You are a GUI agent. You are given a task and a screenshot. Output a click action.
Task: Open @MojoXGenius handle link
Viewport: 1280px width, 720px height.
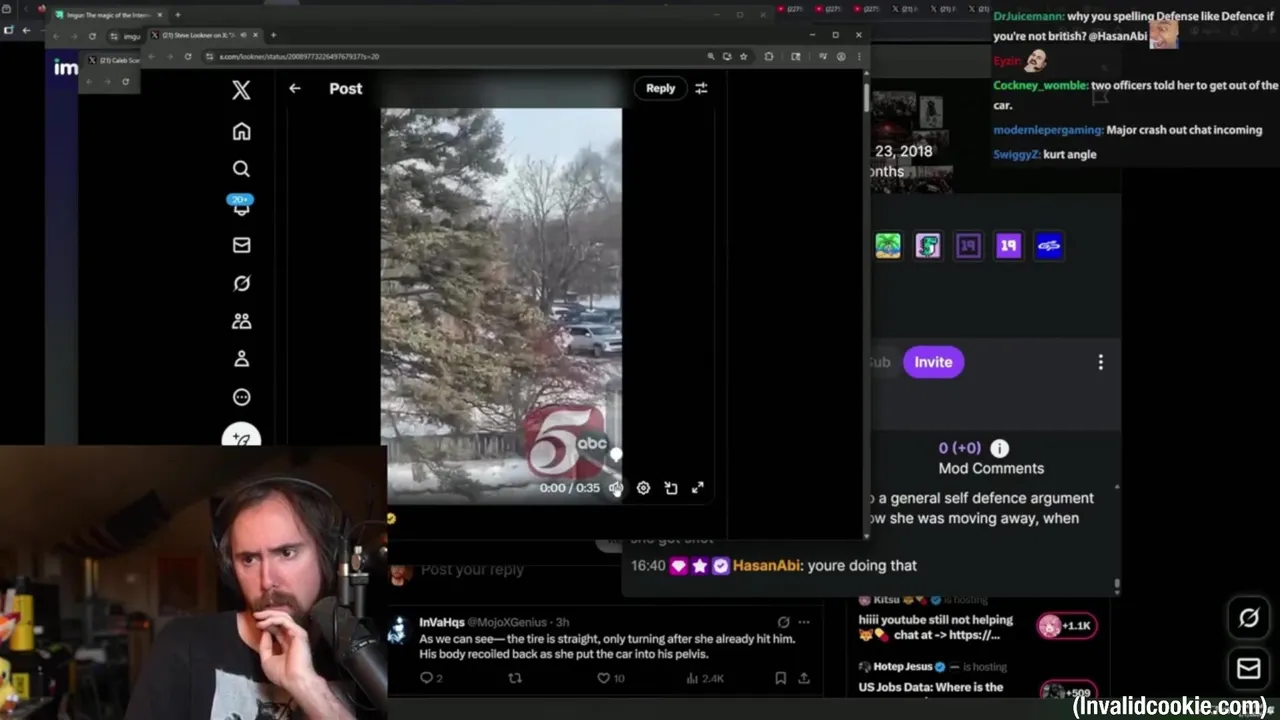[x=506, y=622]
